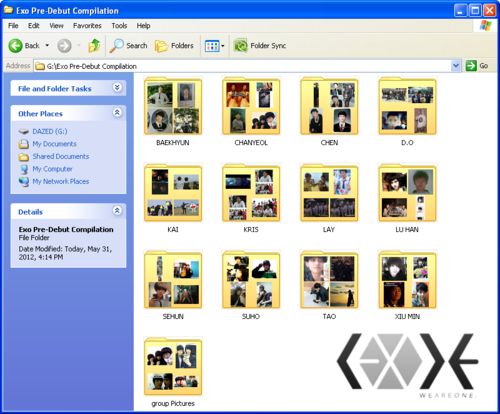Select the BAEKHYUN folder icon
The height and width of the screenshot is (414, 500).
click(173, 106)
